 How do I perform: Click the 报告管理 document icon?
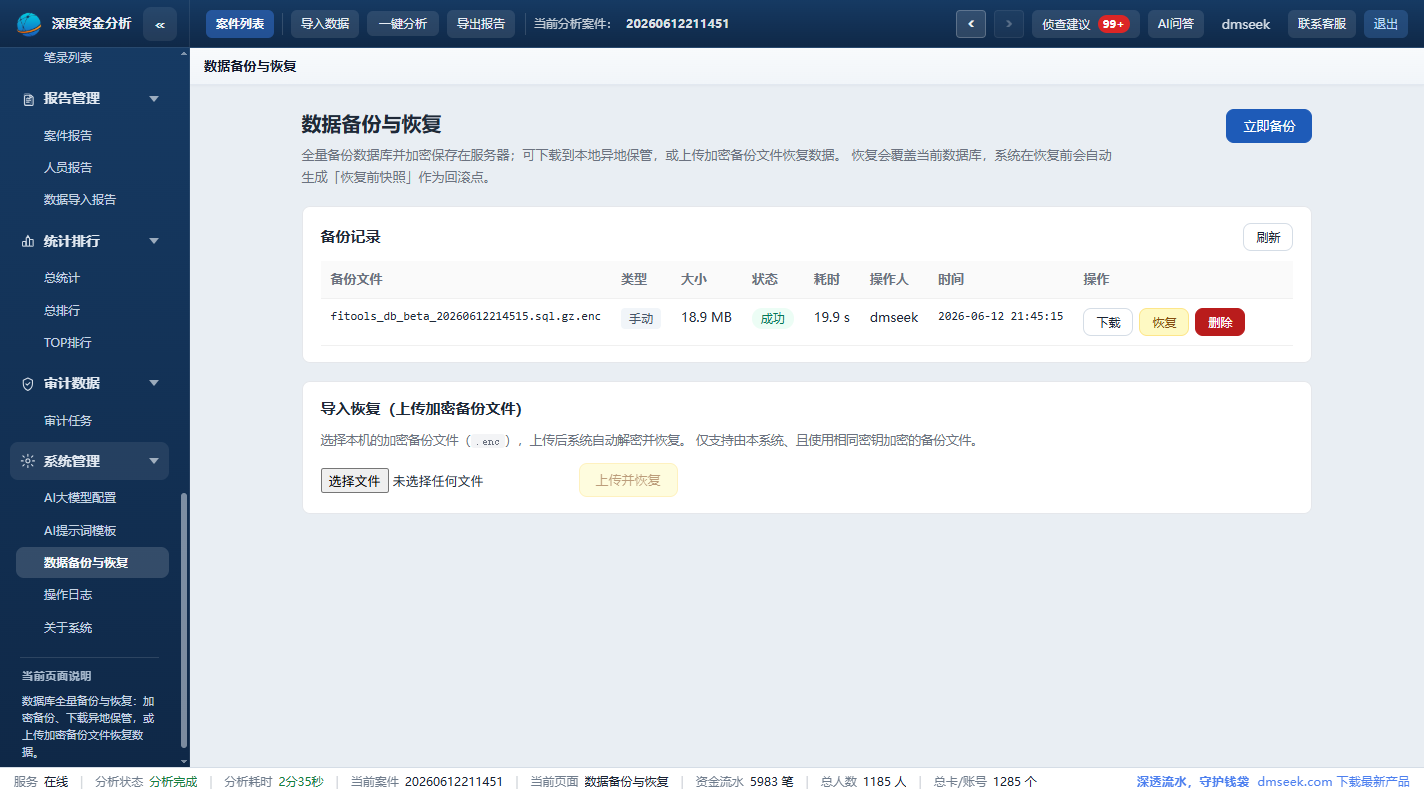pyautogui.click(x=28, y=99)
